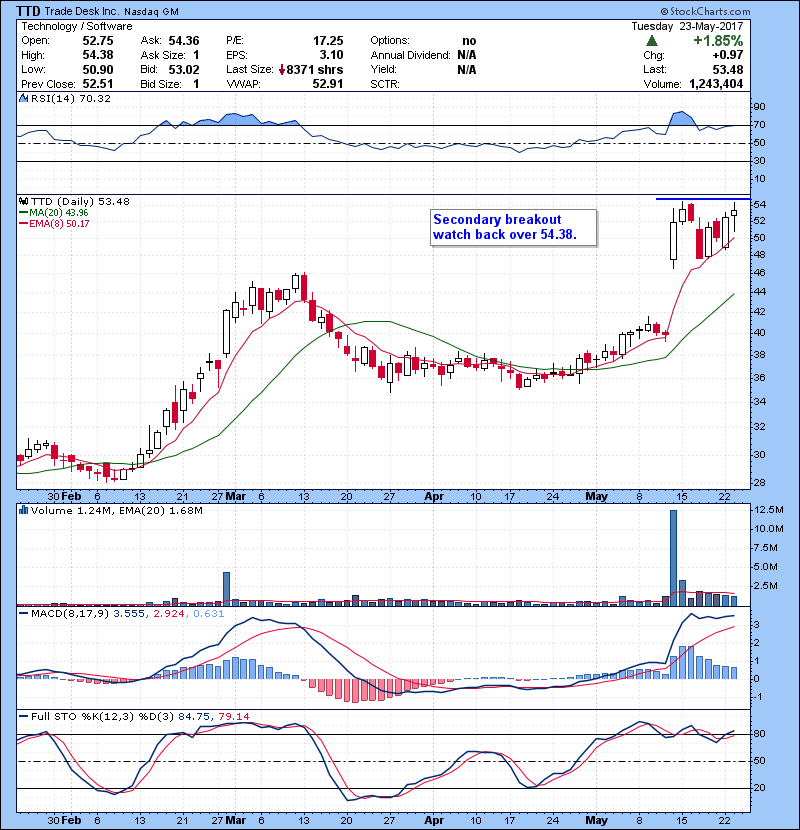Click the High value 54.38 in header
This screenshot has width=800, height=830.
pyautogui.click(x=97, y=55)
